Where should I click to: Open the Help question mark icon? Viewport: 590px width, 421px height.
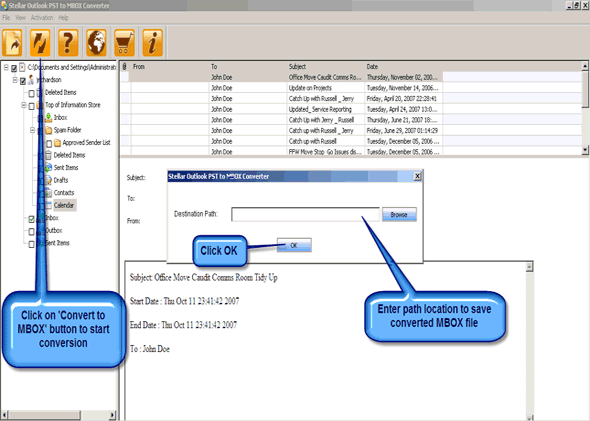click(68, 43)
